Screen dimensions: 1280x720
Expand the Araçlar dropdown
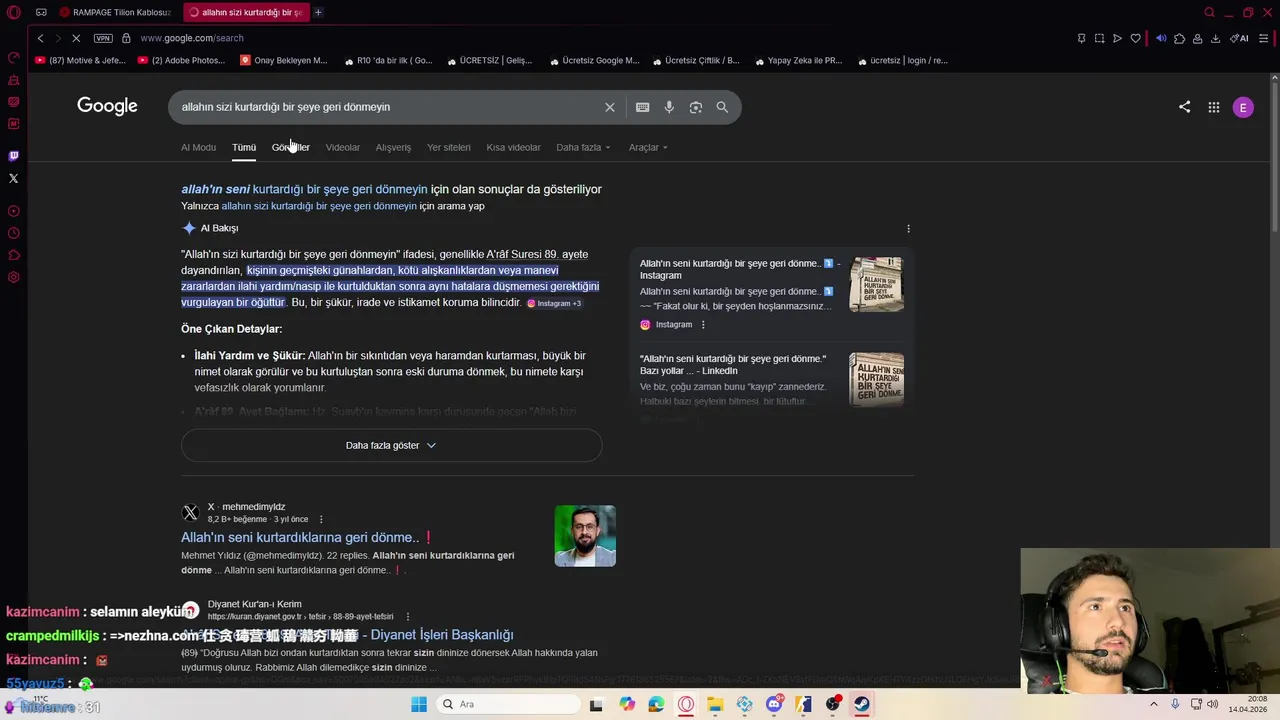point(648,147)
